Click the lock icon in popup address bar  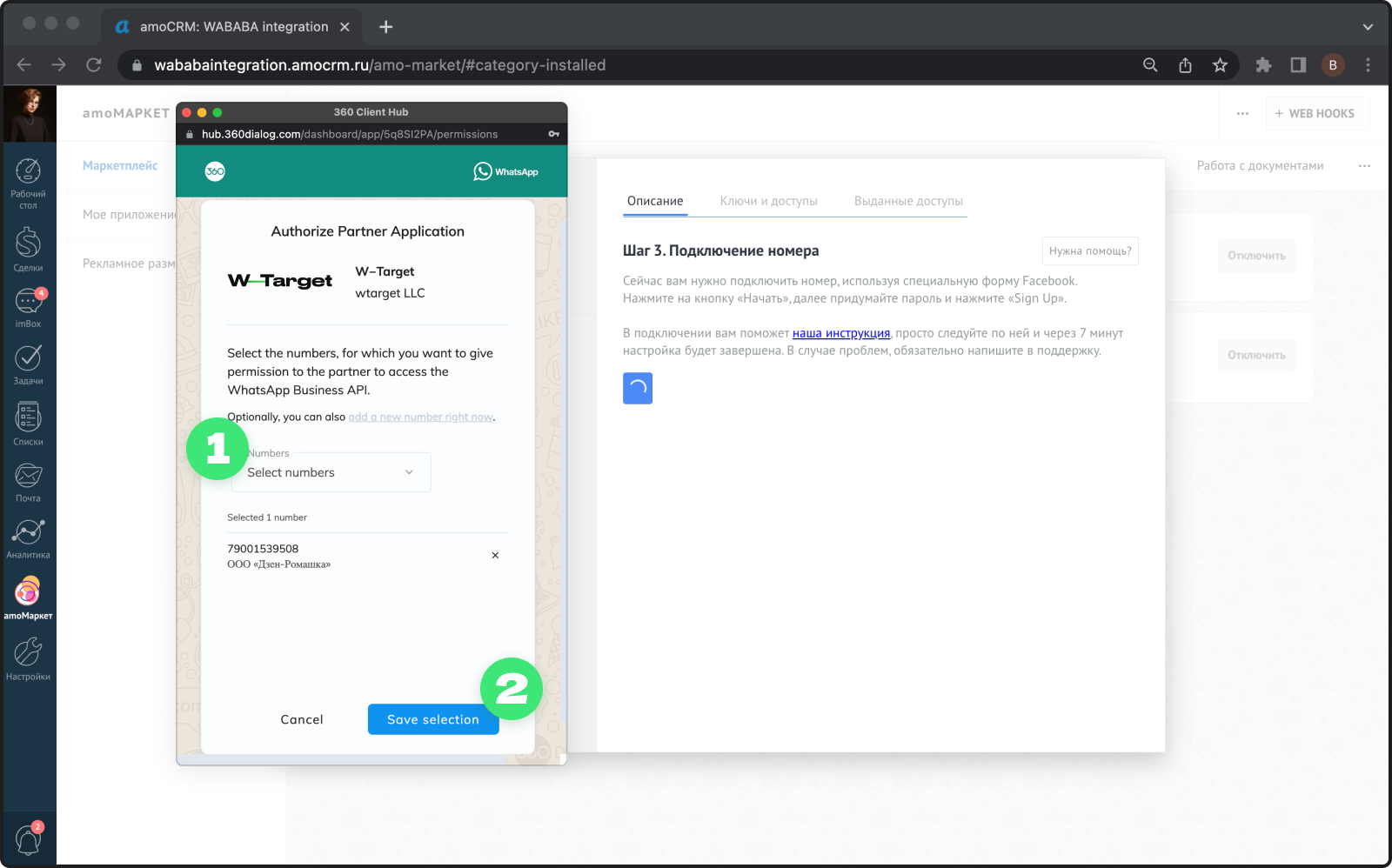click(x=189, y=134)
